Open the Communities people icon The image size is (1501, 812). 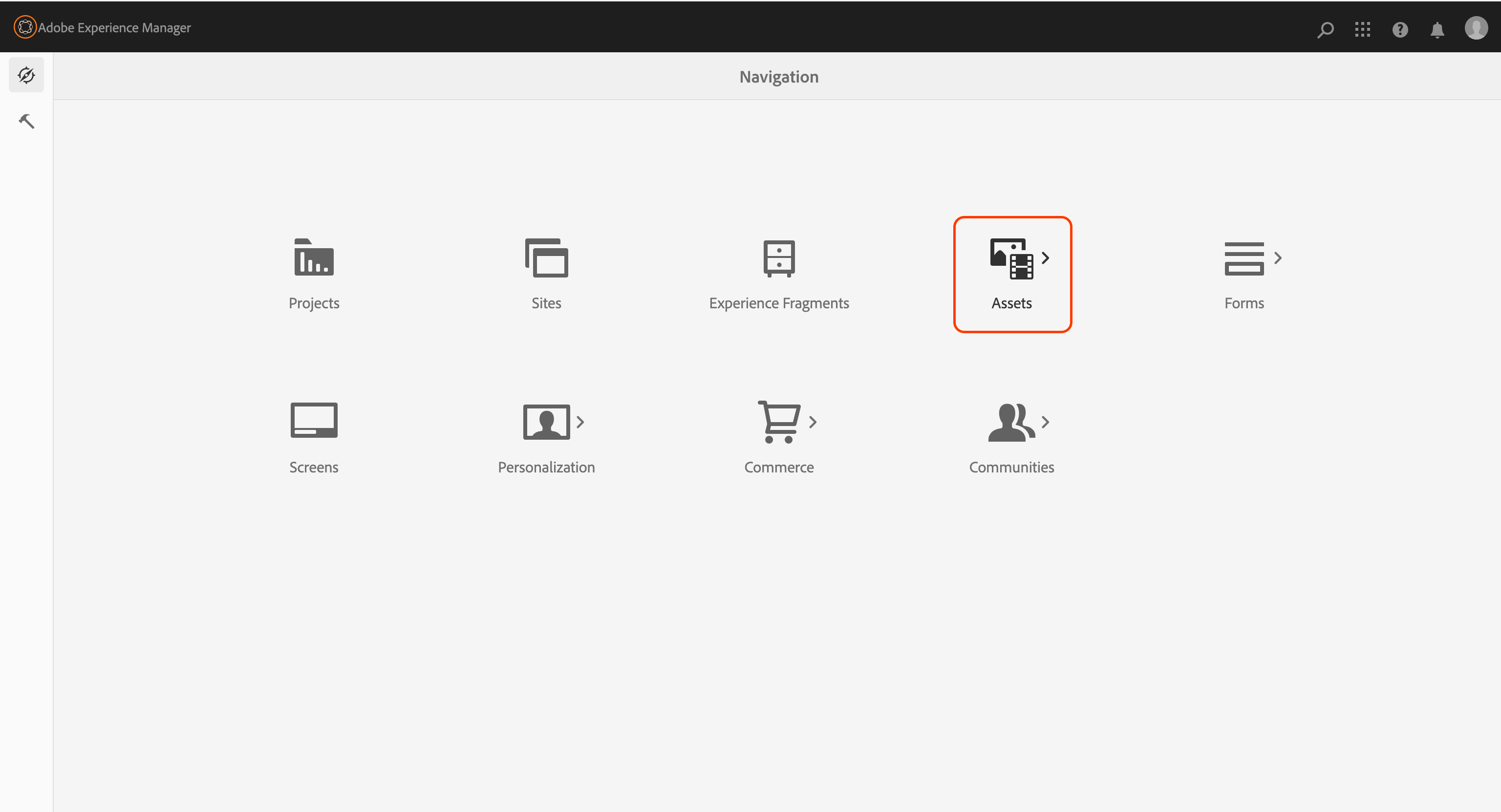[x=1011, y=422]
